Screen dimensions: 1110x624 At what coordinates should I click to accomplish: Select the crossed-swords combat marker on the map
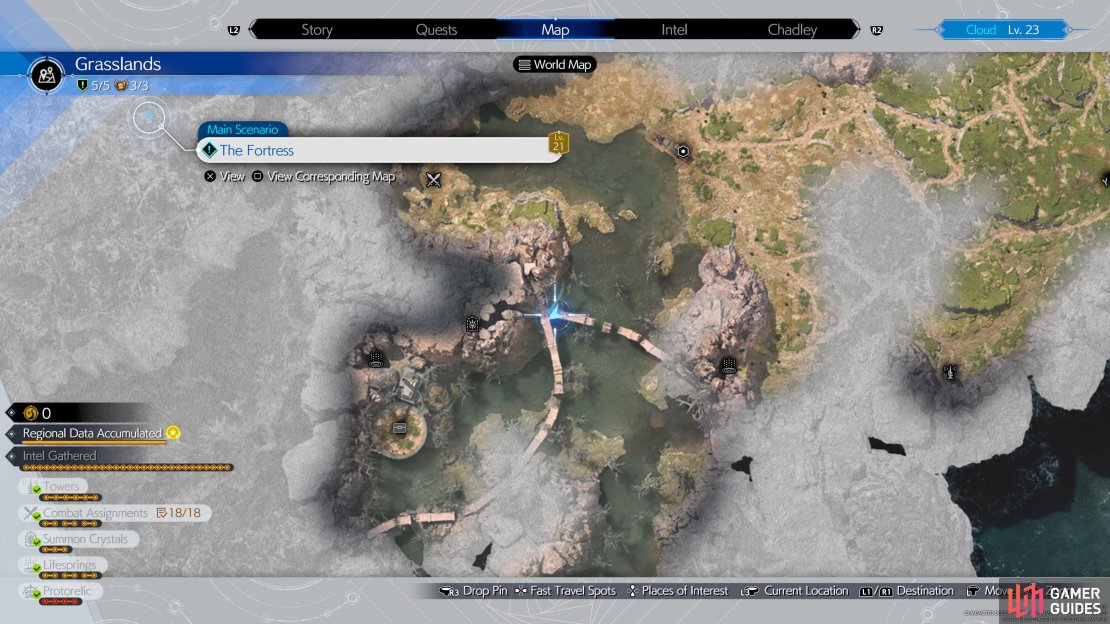433,180
